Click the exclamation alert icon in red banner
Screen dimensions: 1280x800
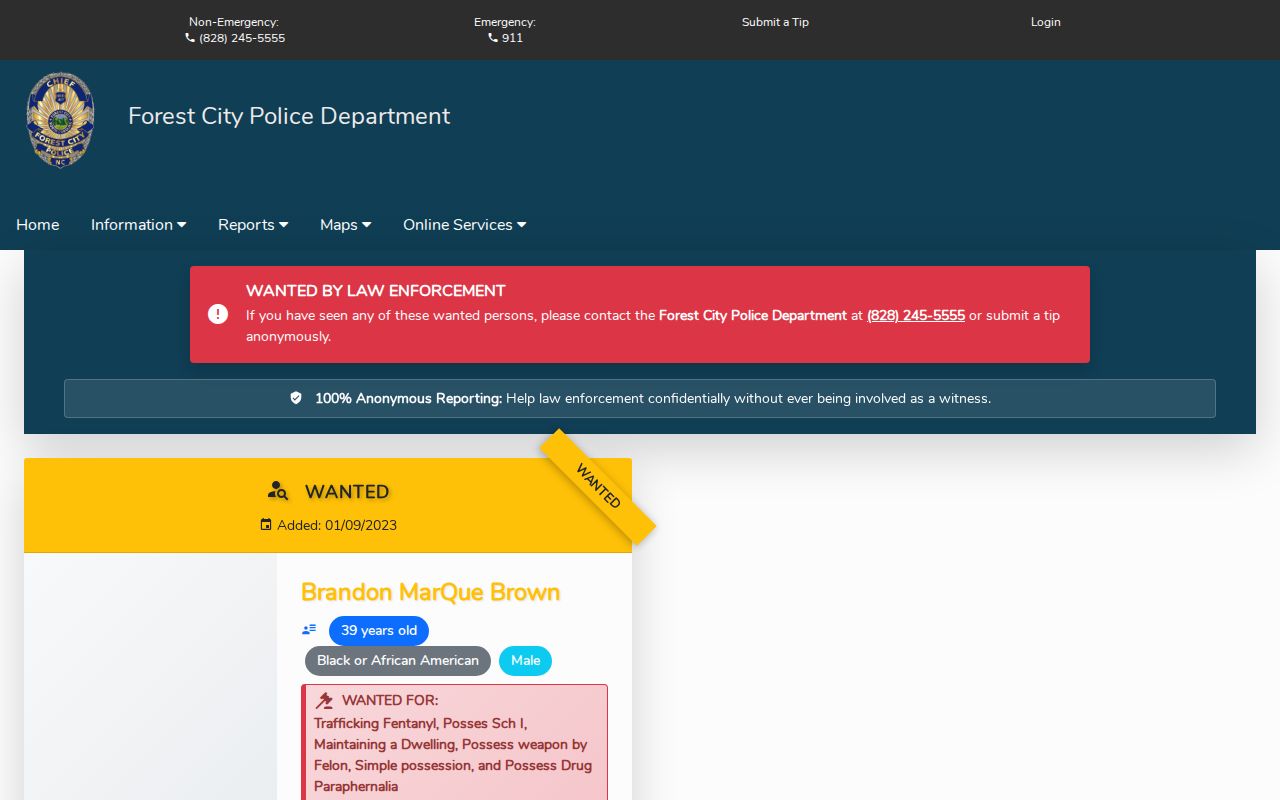coord(218,314)
